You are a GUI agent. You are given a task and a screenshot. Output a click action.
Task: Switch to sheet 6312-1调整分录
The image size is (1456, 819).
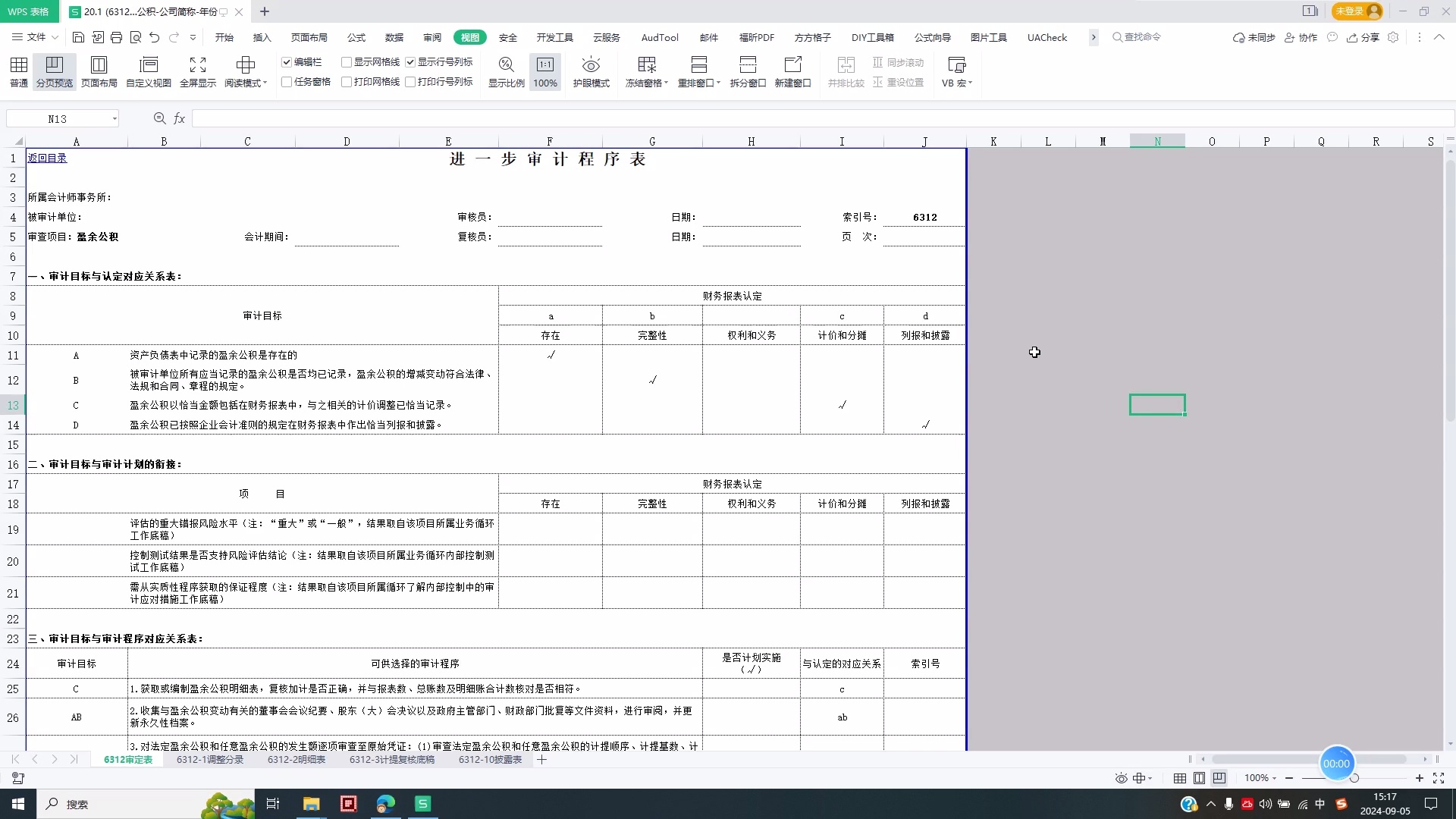pos(210,759)
